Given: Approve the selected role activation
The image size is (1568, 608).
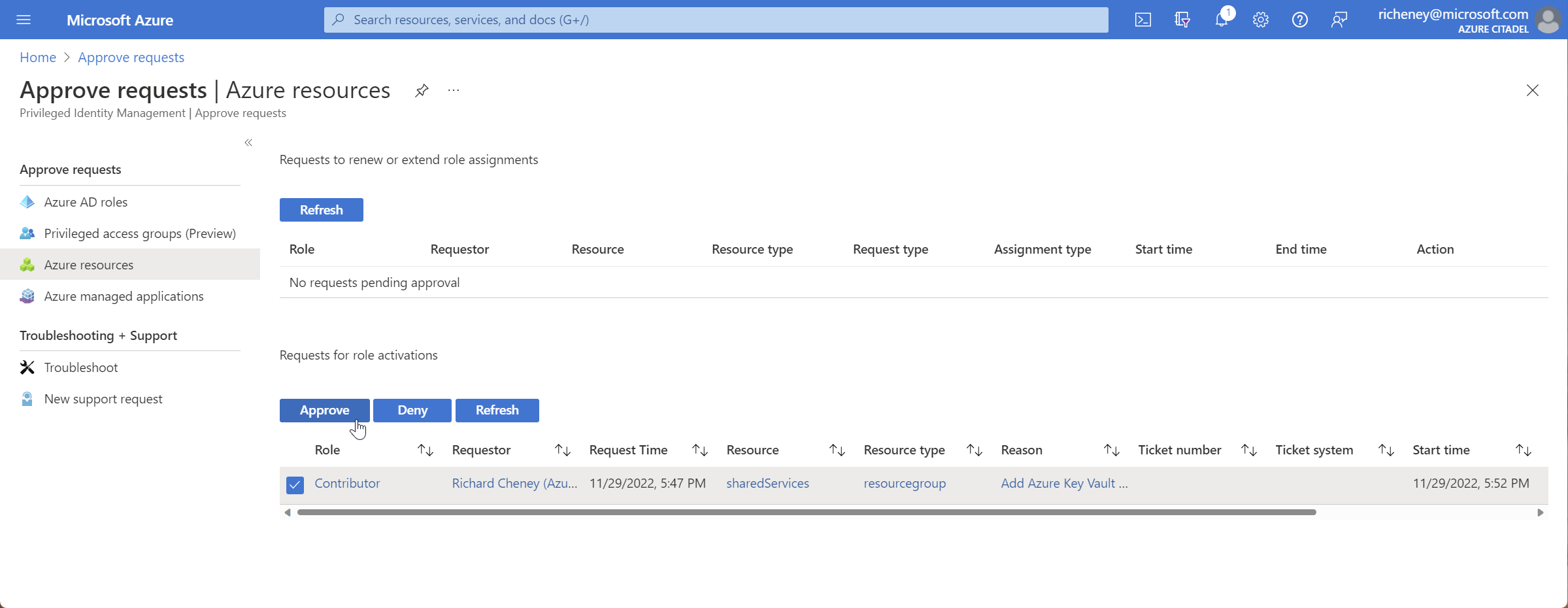Looking at the screenshot, I should click(324, 410).
